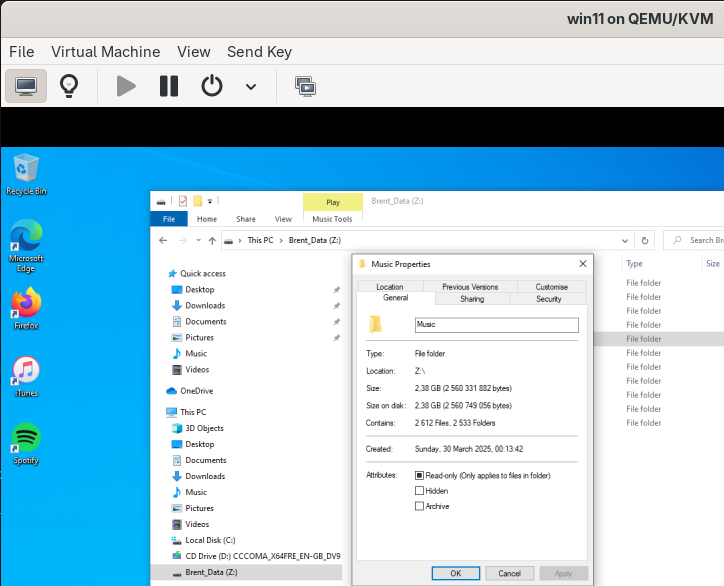724x586 pixels.
Task: Select OneDrive in the navigation pane
Action: click(190, 391)
